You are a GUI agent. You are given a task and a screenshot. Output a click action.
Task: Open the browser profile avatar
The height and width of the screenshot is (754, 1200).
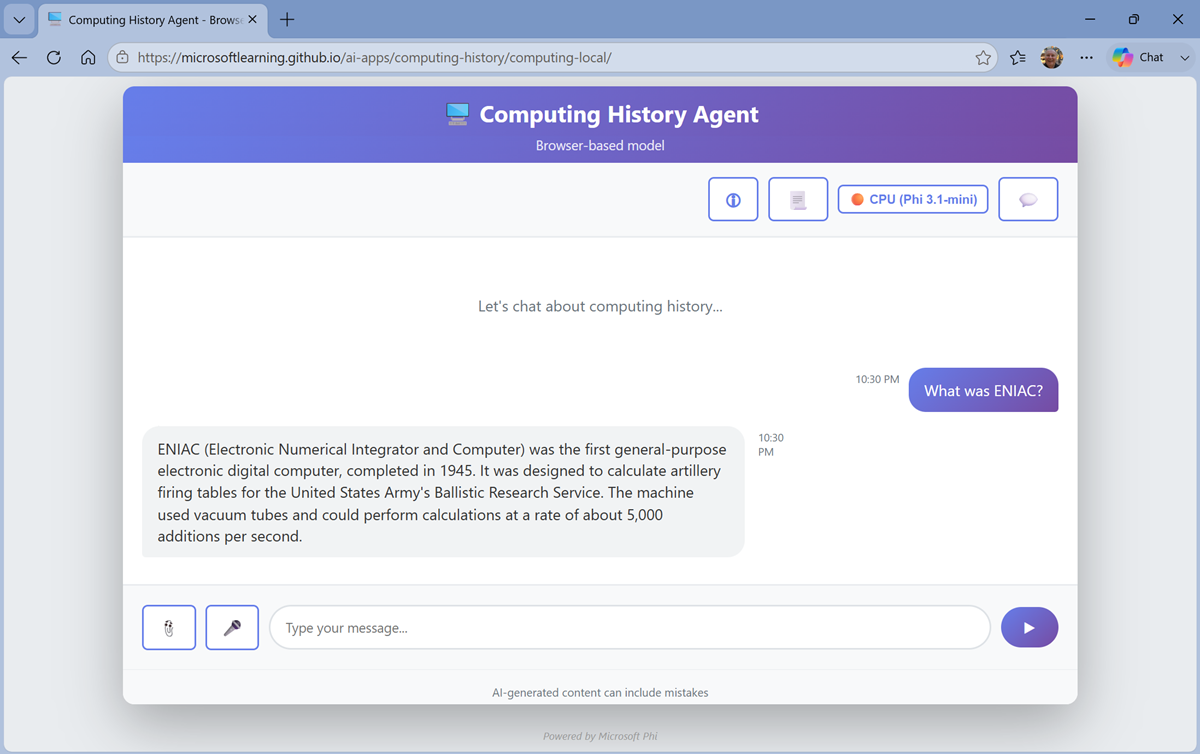coord(1052,58)
